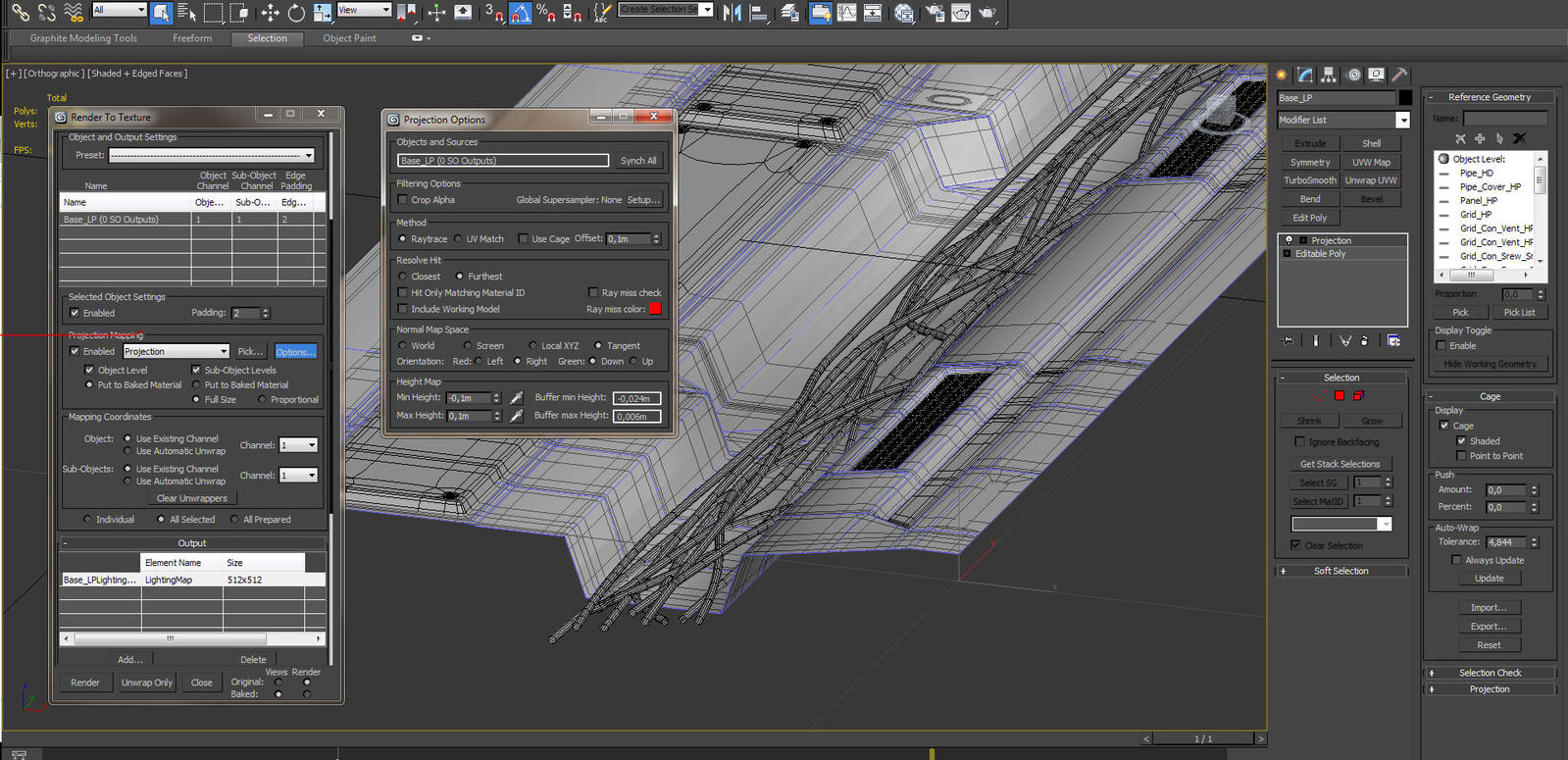Viewport: 1568px width, 760px height.
Task: Tick the Use Cage checkbox
Action: [x=524, y=238]
